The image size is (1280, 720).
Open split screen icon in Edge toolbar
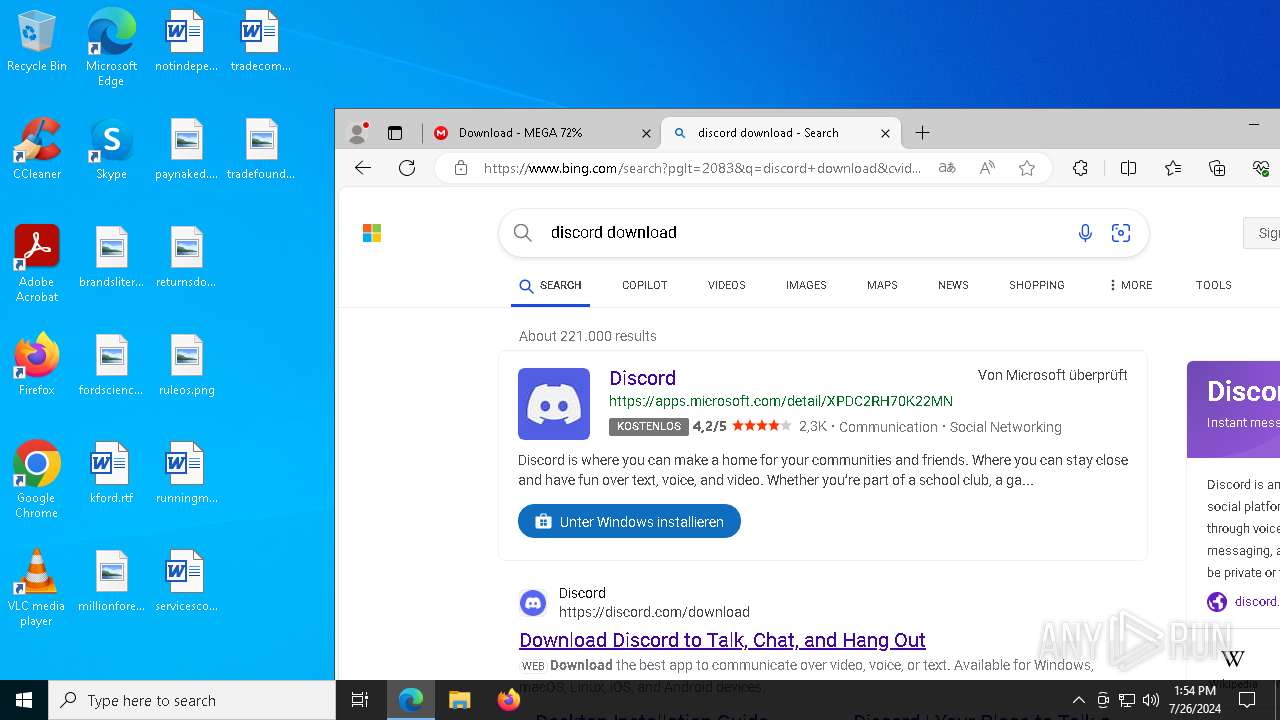pos(1129,168)
